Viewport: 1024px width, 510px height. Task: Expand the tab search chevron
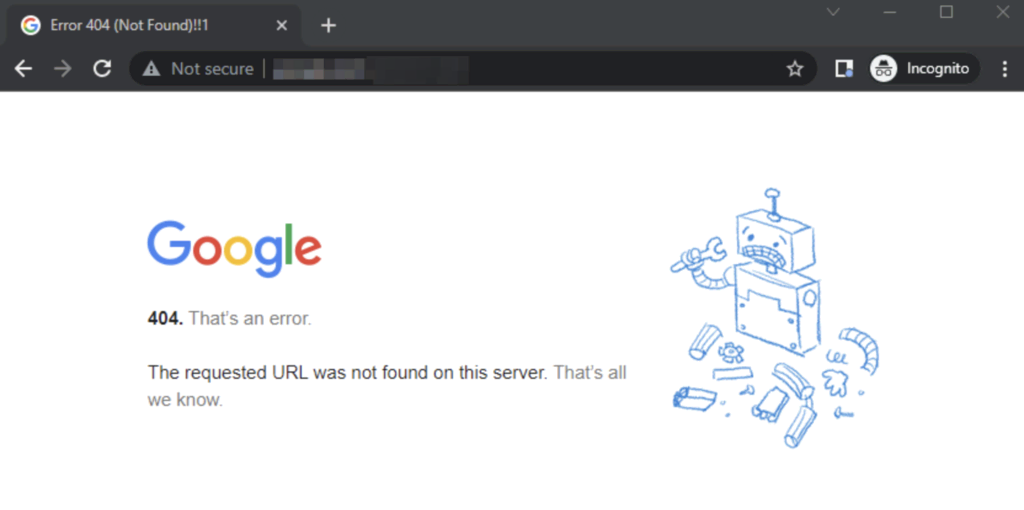pyautogui.click(x=833, y=12)
